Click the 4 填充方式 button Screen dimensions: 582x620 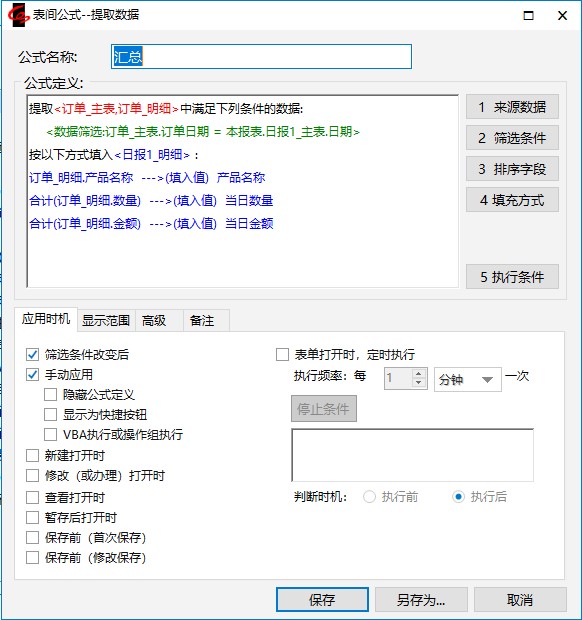pos(512,200)
